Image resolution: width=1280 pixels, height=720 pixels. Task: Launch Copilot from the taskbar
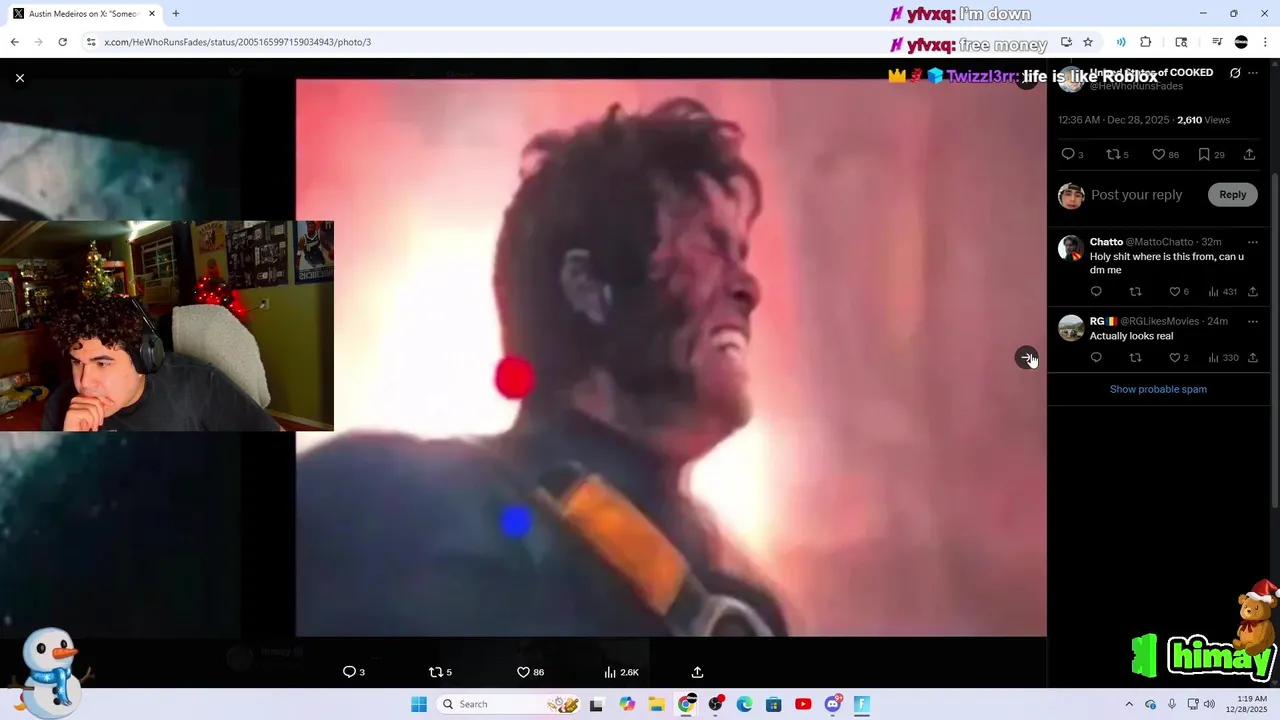(627, 704)
